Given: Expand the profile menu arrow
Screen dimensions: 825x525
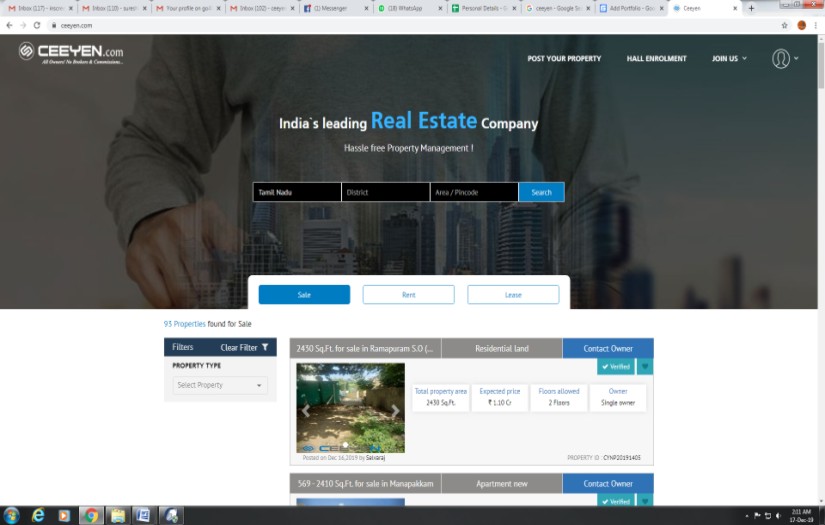Looking at the screenshot, I should point(796,58).
